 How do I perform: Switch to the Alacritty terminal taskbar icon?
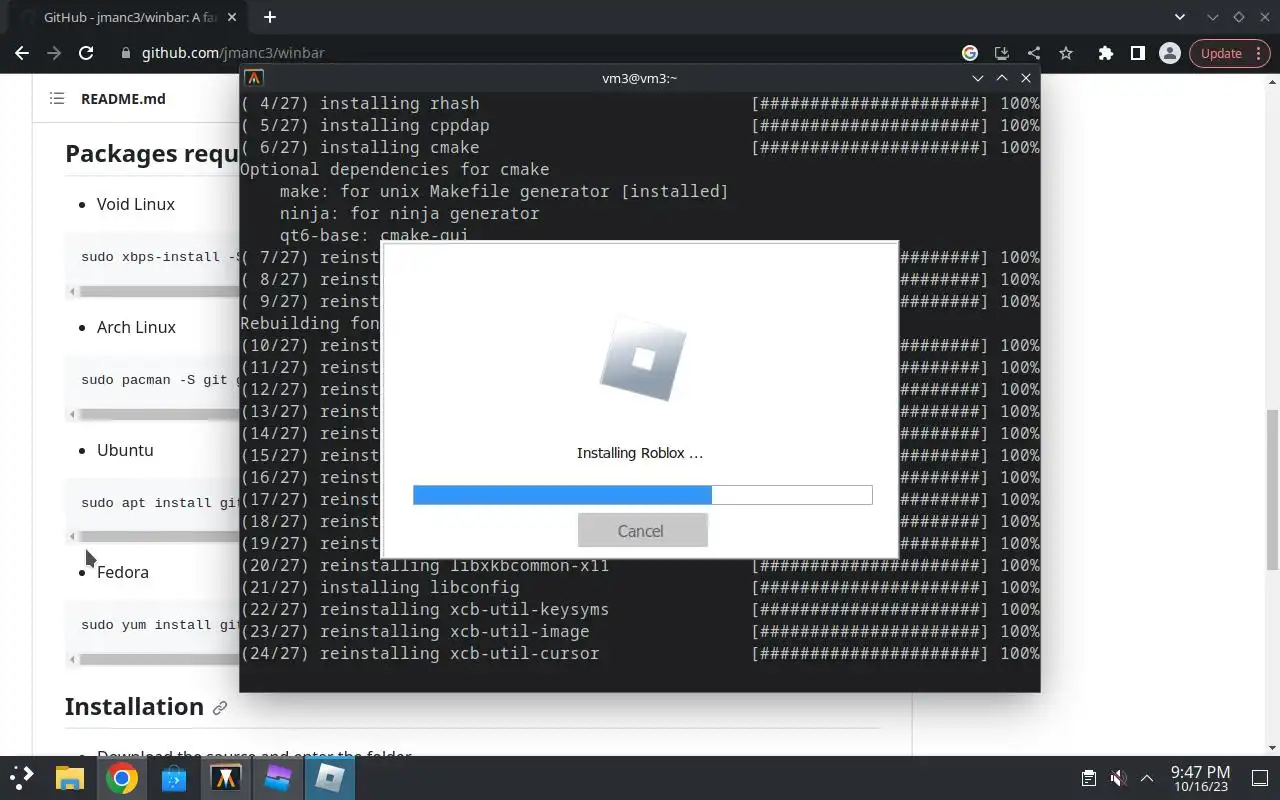pyautogui.click(x=226, y=778)
